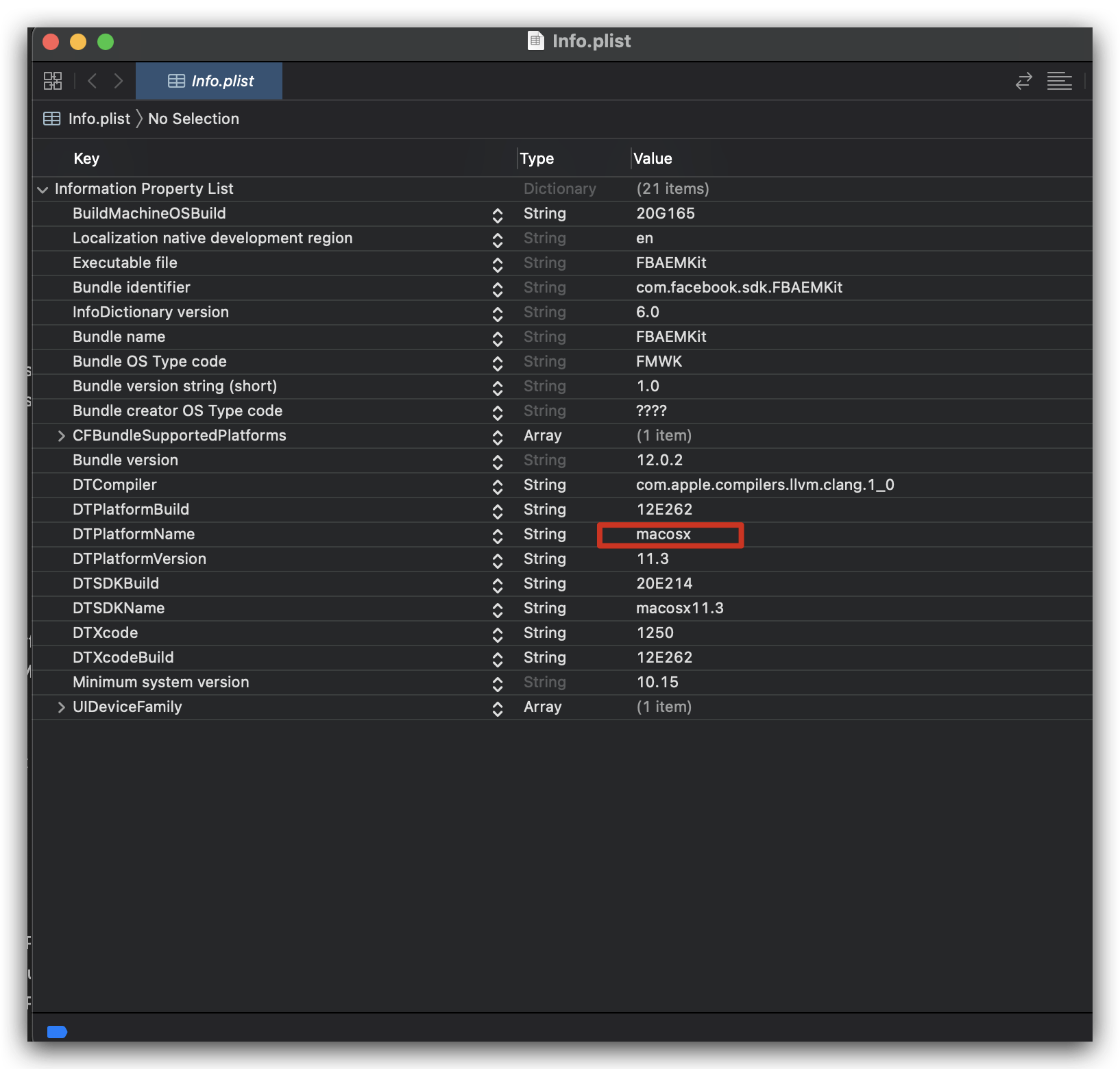Click the Info.plist icon in the breadcrumb bar
Screen dimensions: 1120x1069
(51, 118)
